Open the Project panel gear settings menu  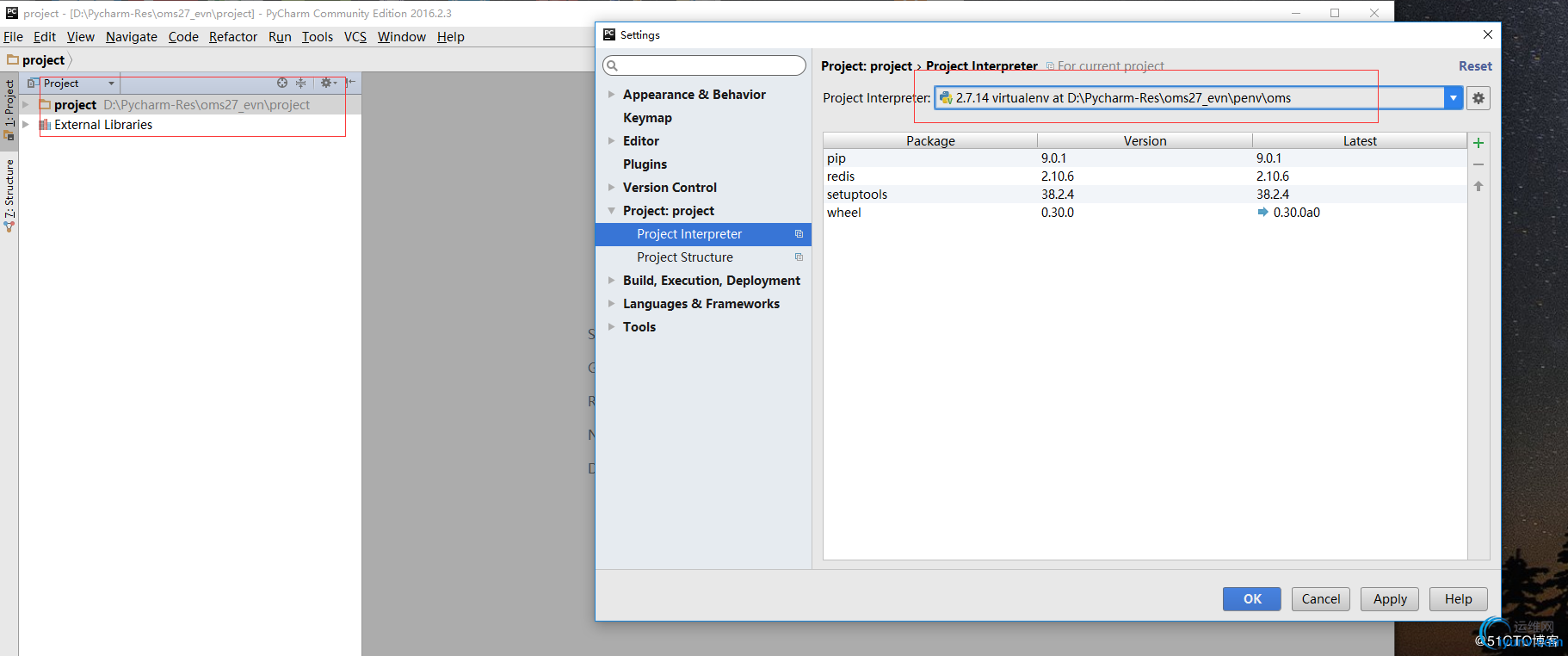pyautogui.click(x=328, y=83)
